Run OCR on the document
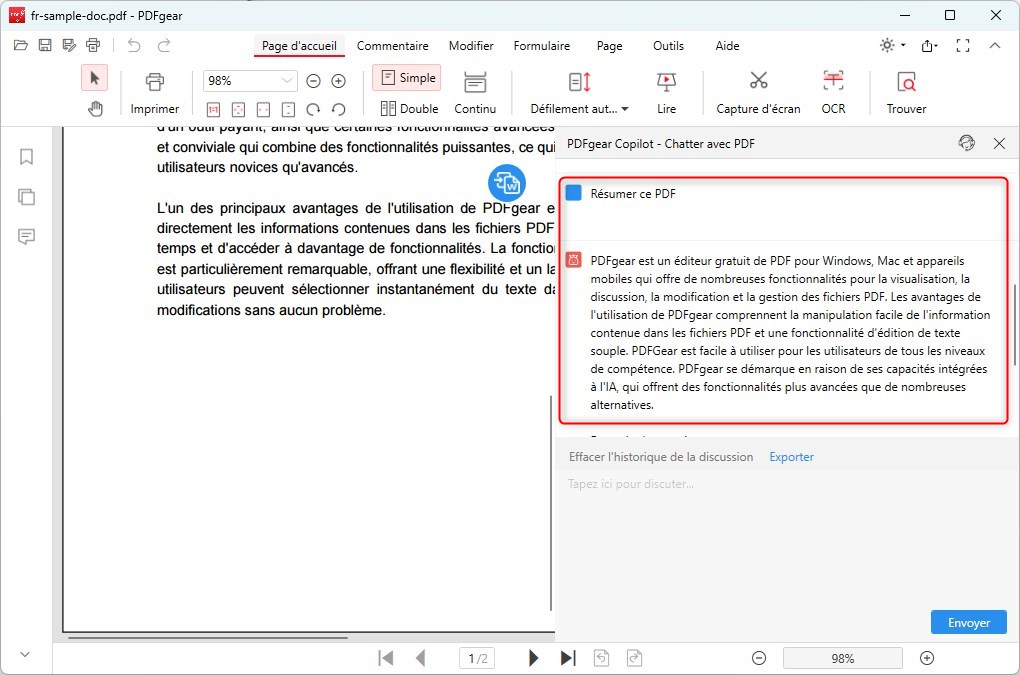The height and width of the screenshot is (675, 1020). 833,91
